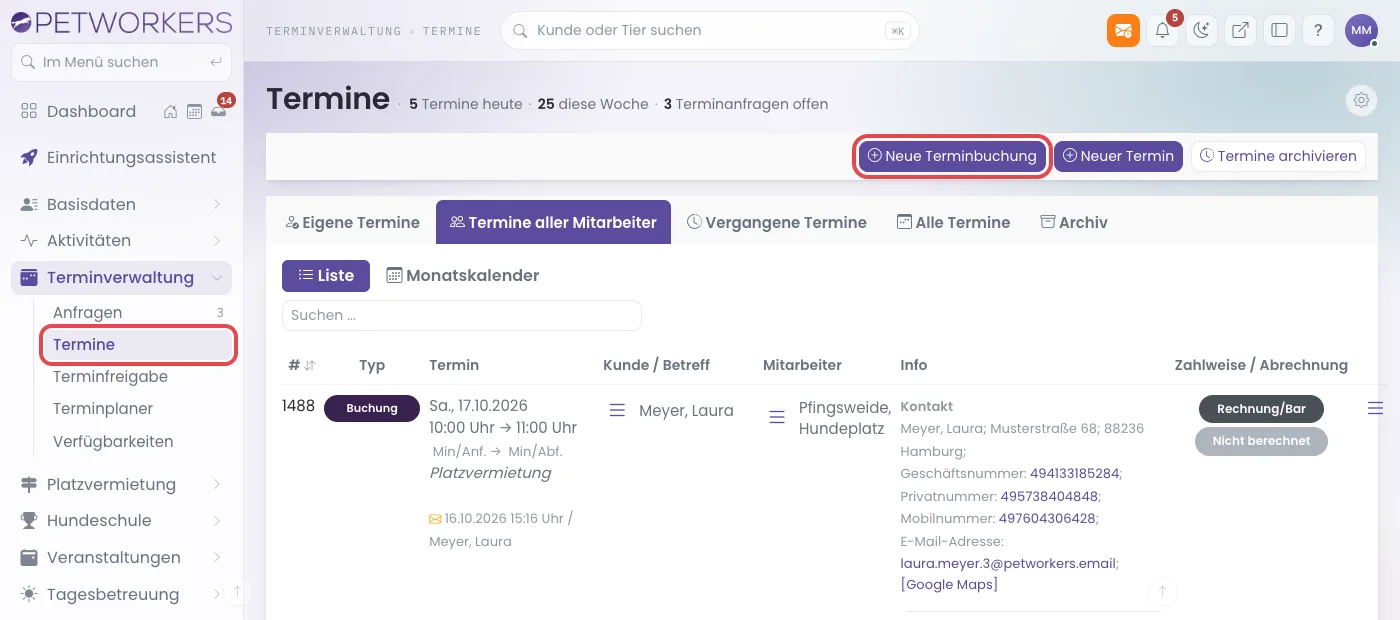This screenshot has width=1400, height=620.
Task: Switch to Vergangene Termine tab
Action: (x=777, y=222)
